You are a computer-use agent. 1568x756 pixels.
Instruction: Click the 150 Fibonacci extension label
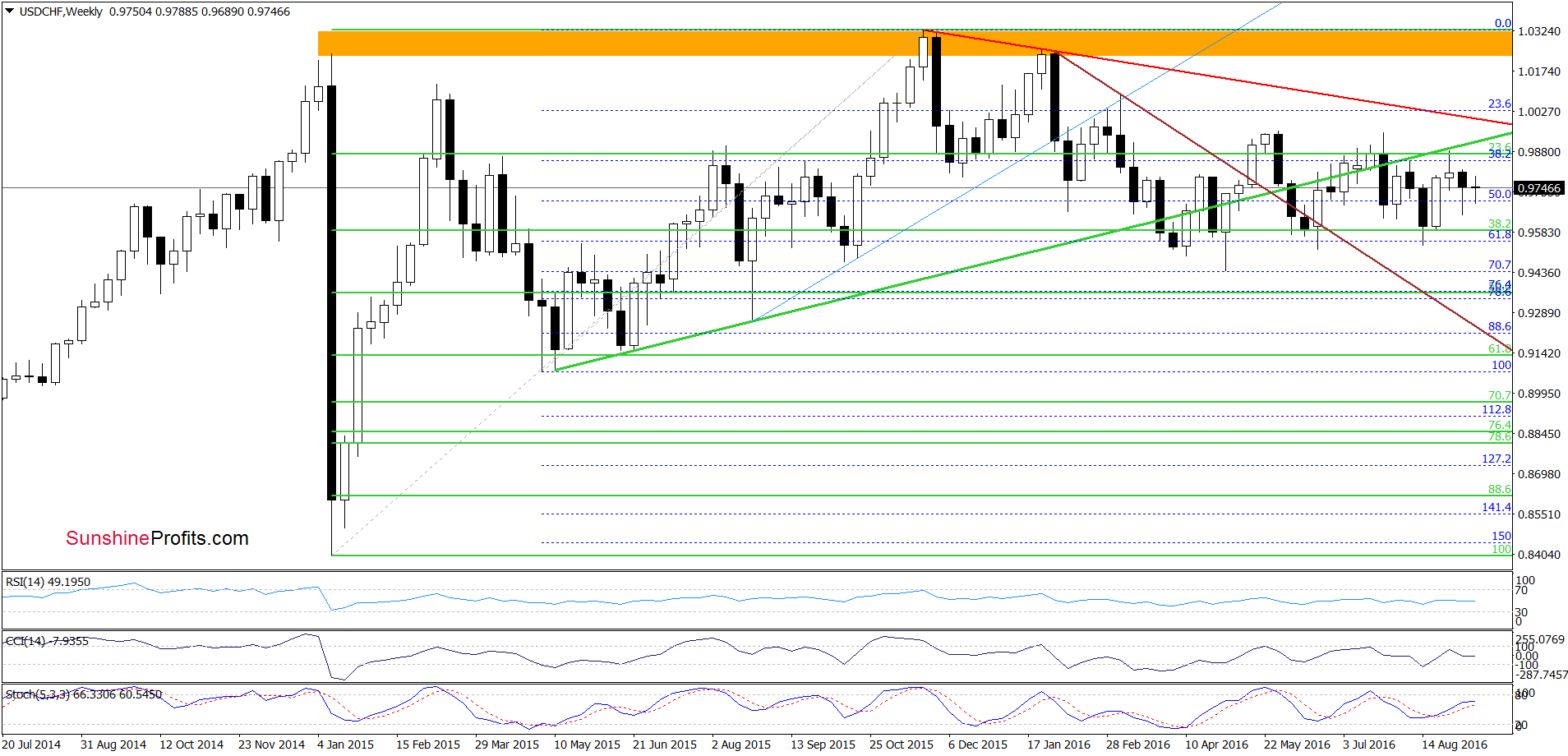(1501, 536)
